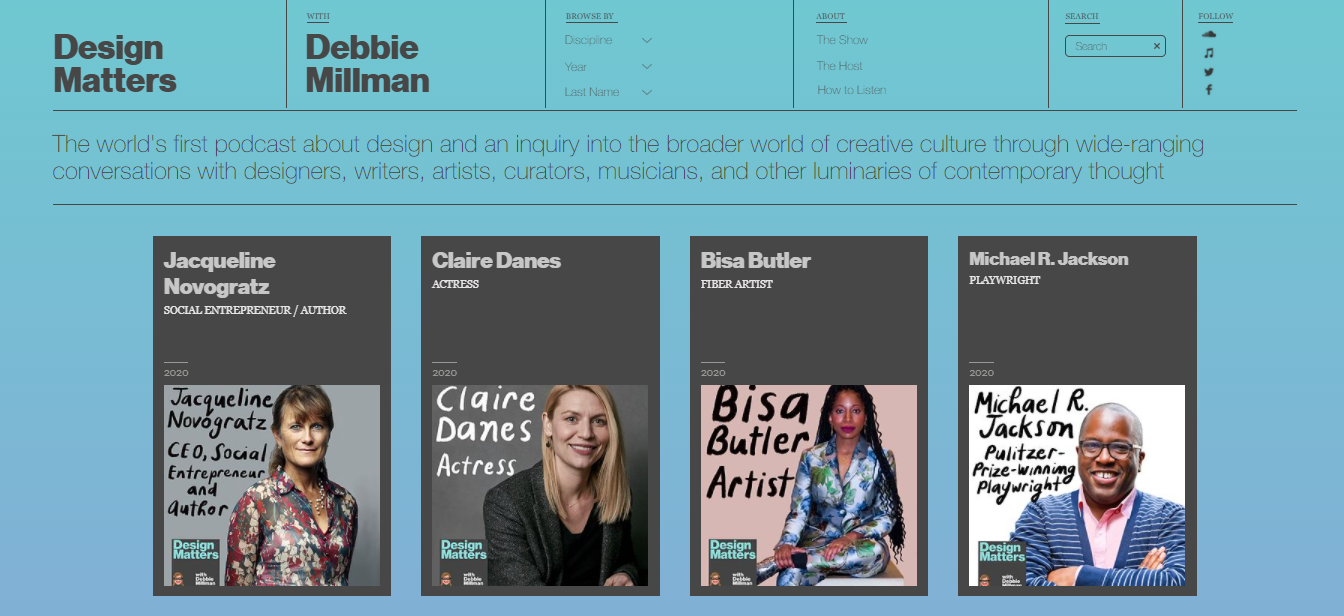Select the About section heading

coord(829,15)
